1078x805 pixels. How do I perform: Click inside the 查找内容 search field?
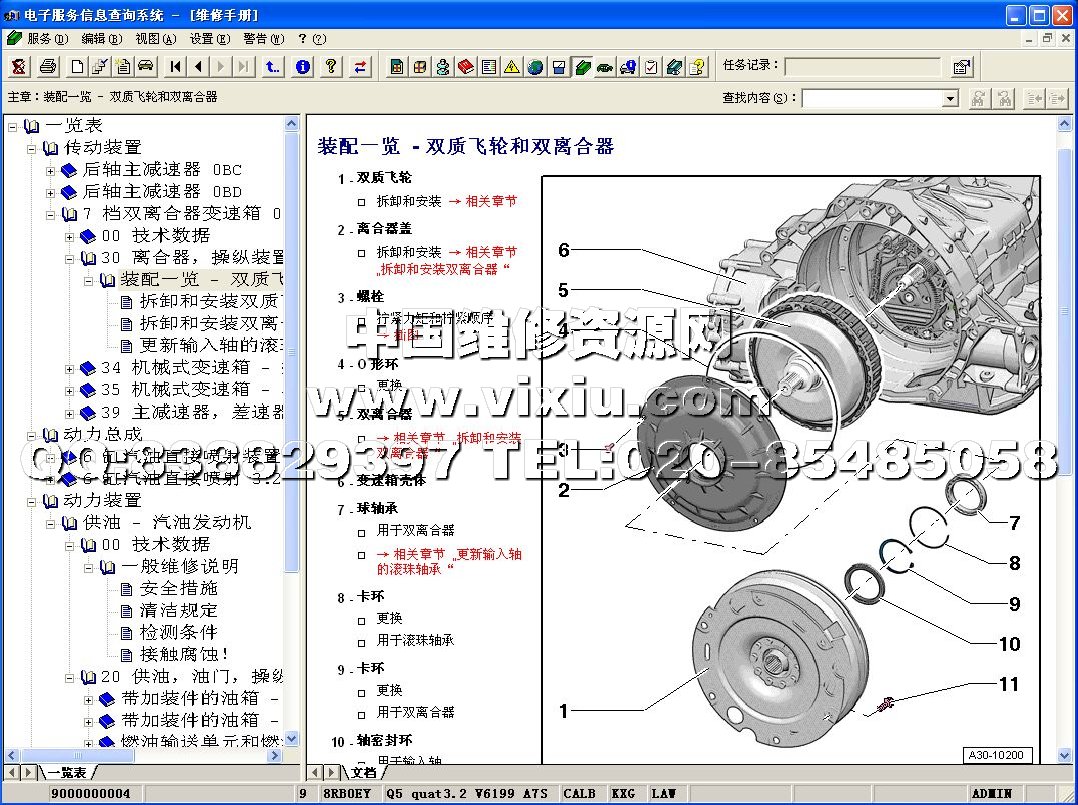[871, 99]
